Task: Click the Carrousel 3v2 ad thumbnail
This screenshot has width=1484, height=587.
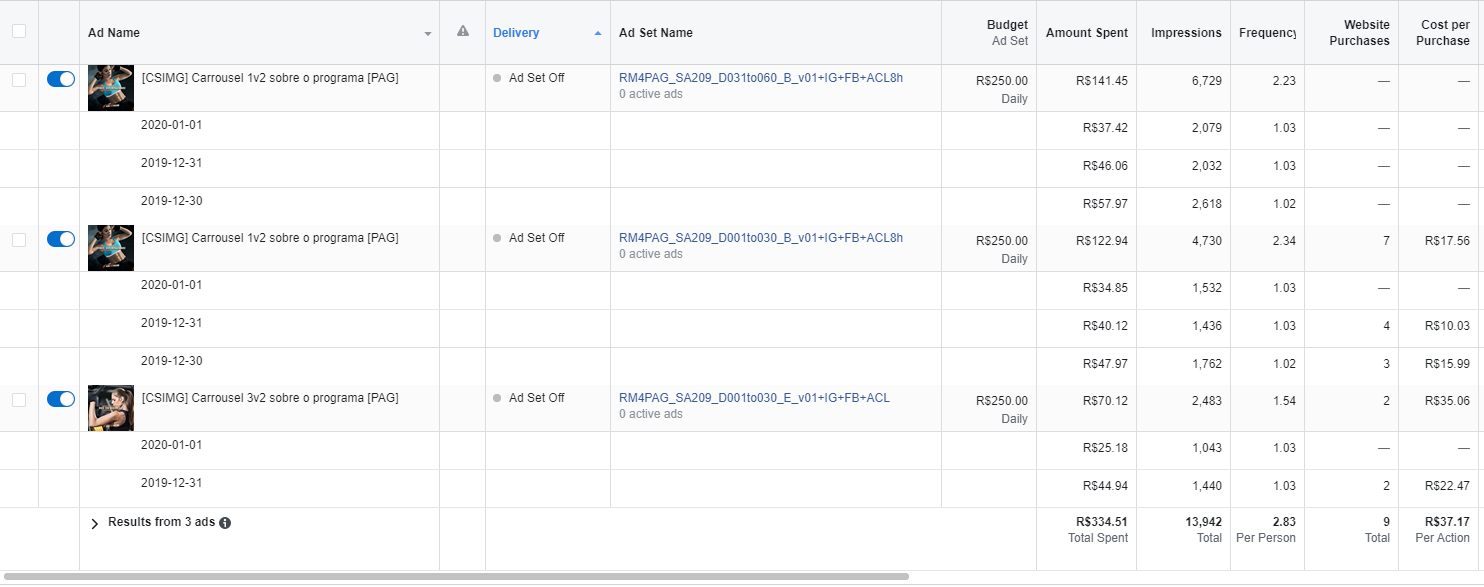Action: click(x=111, y=407)
